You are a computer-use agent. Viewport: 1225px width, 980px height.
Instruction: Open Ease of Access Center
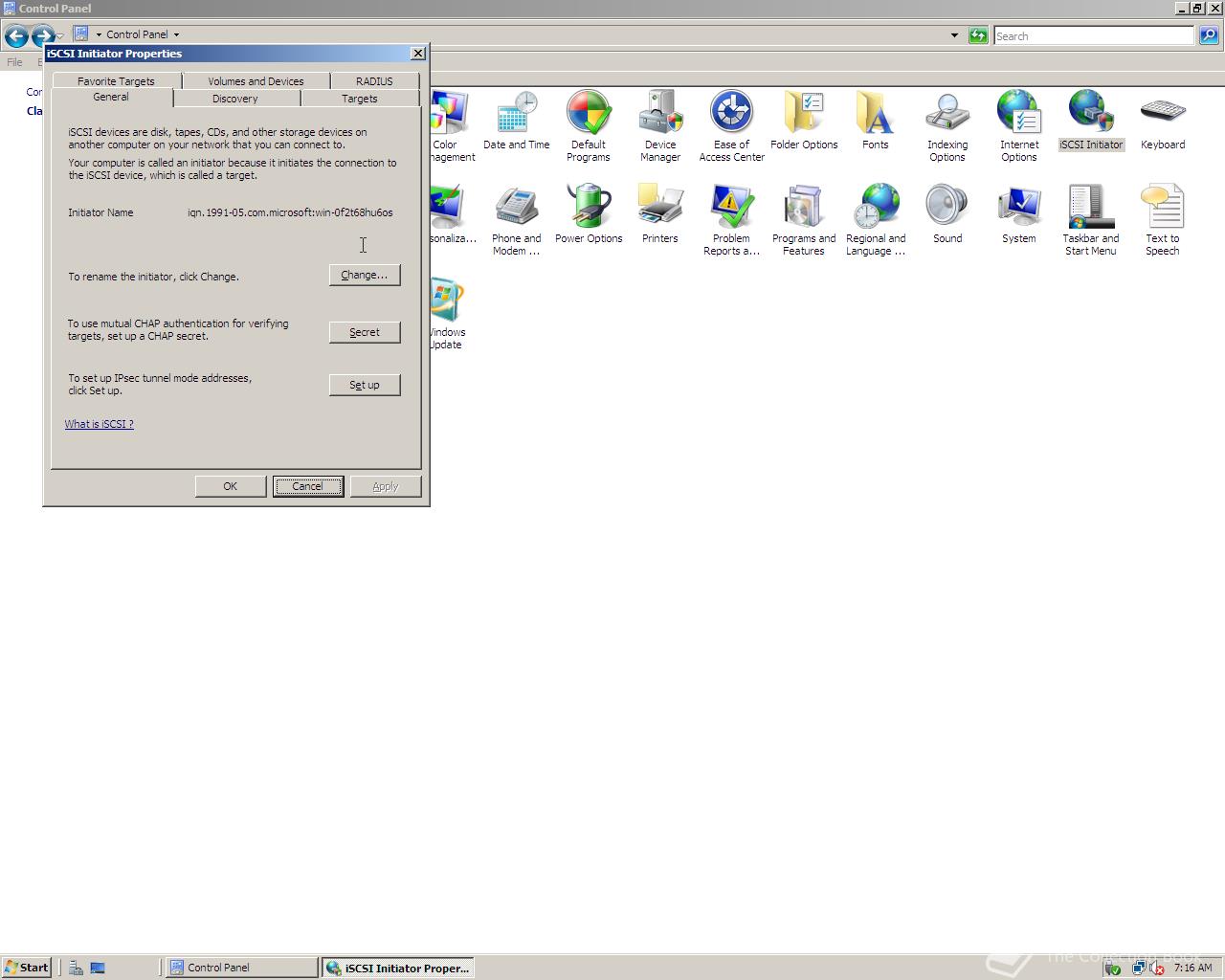[732, 126]
